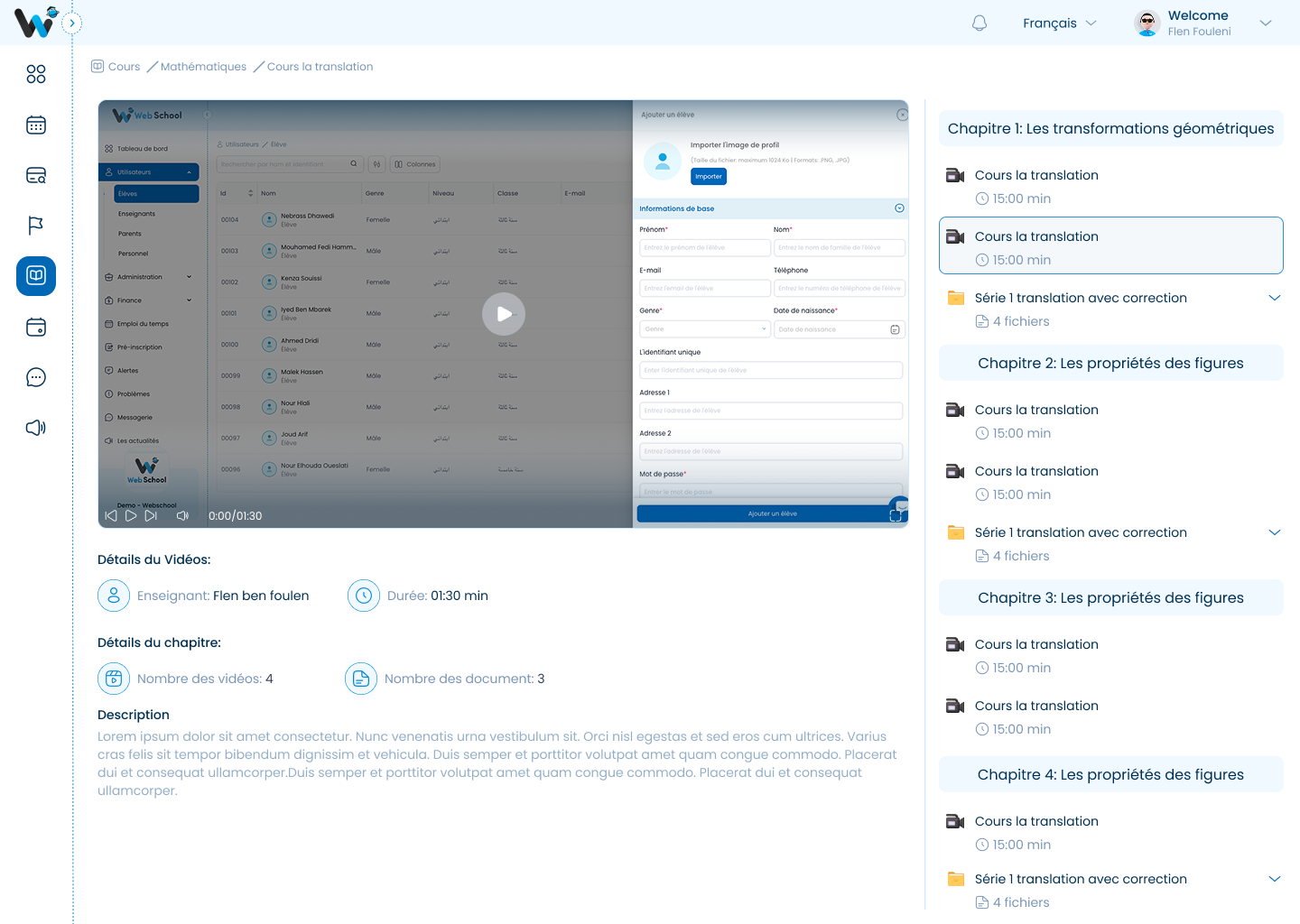The image size is (1300, 924).
Task: Play the video using the large center button
Action: [504, 314]
